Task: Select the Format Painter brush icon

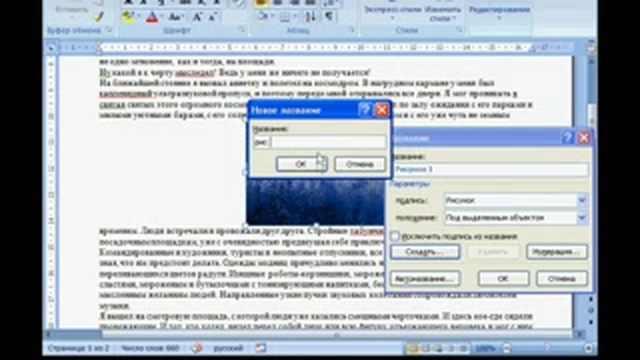Action: [98, 16]
